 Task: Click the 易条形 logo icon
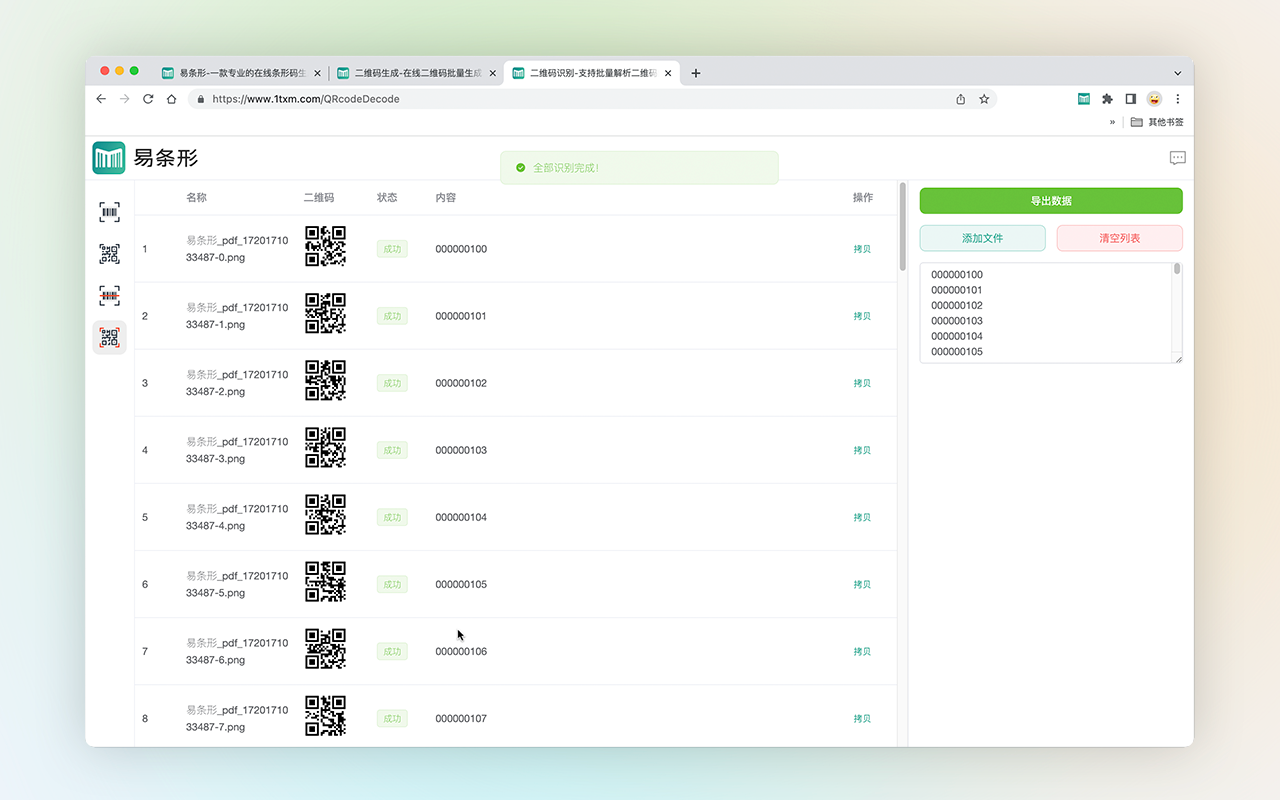[x=109, y=158]
